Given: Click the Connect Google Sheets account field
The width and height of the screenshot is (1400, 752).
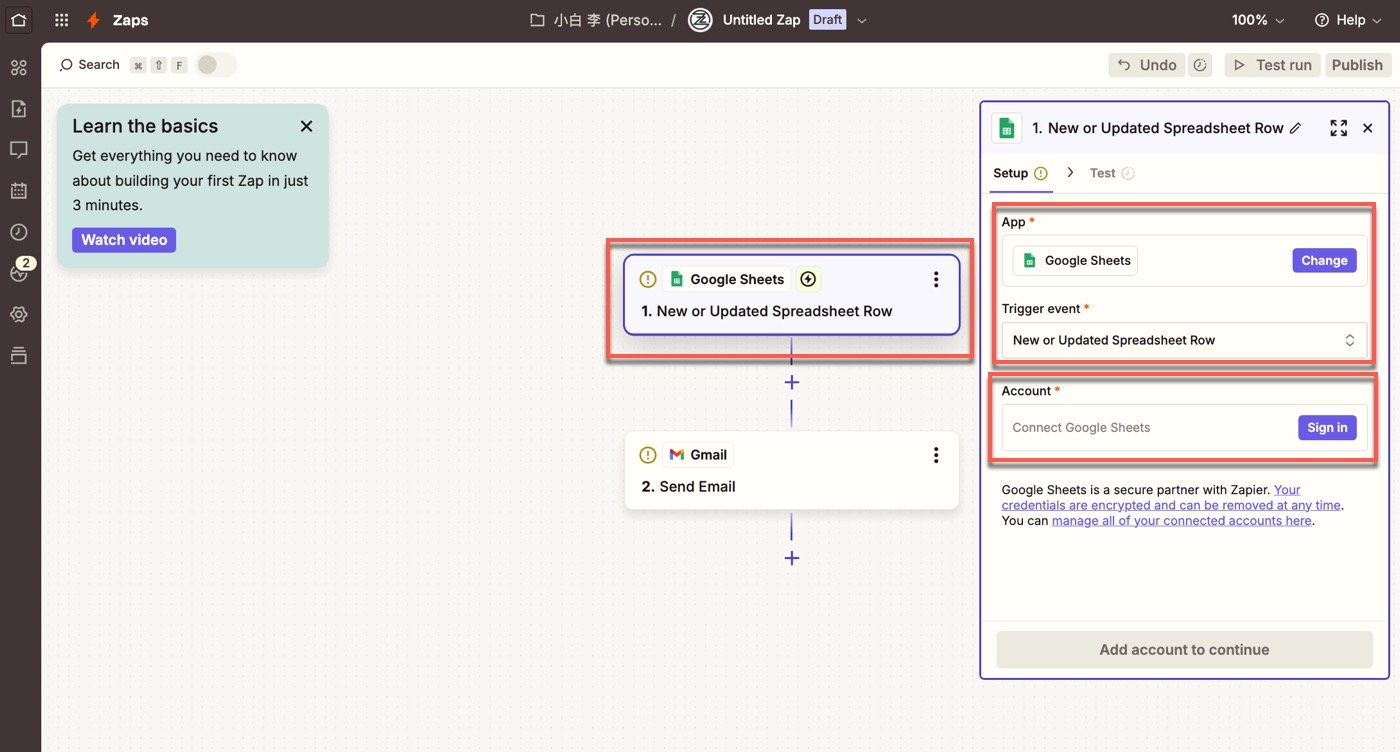Looking at the screenshot, I should pyautogui.click(x=1184, y=428).
